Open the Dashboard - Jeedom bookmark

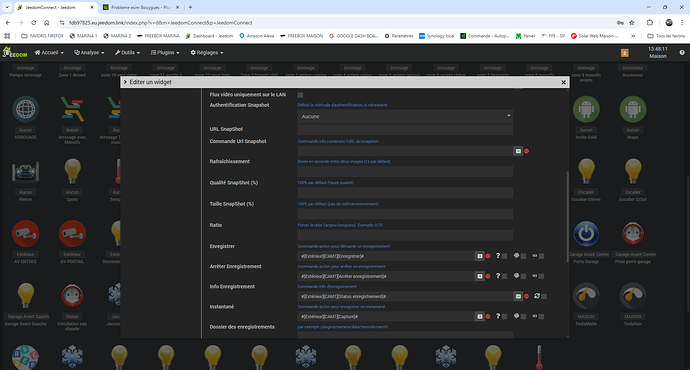coord(209,36)
